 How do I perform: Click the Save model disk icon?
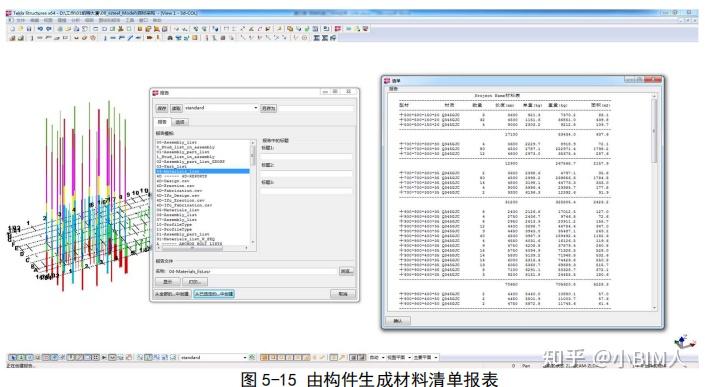29,29
